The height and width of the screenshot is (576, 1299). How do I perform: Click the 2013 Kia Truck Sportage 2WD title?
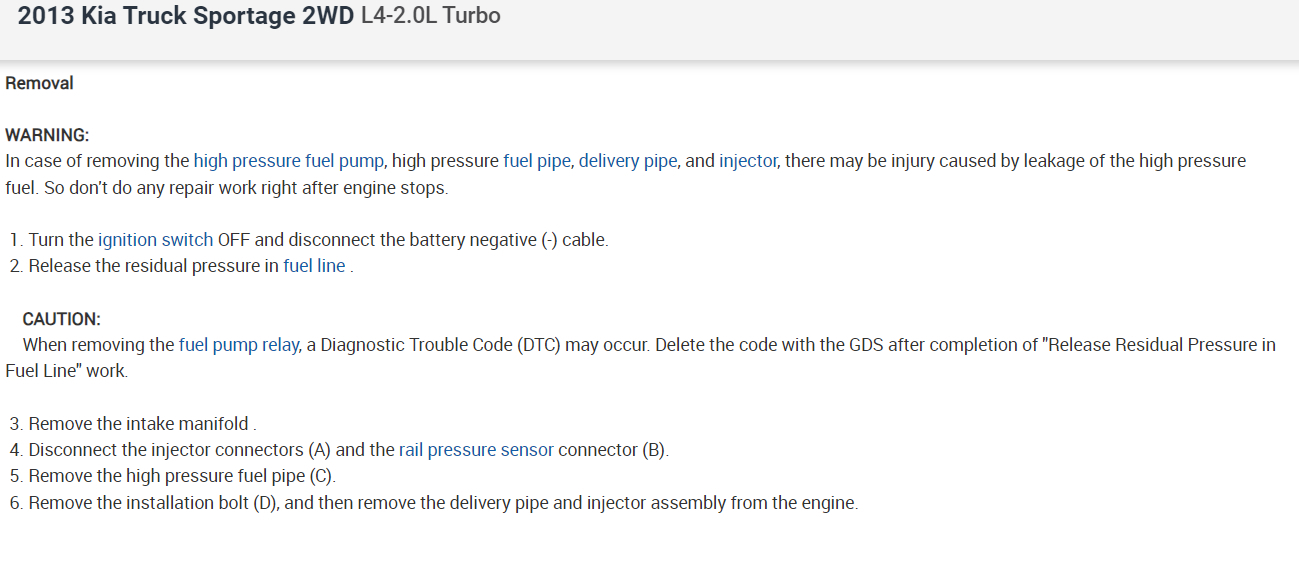[185, 17]
